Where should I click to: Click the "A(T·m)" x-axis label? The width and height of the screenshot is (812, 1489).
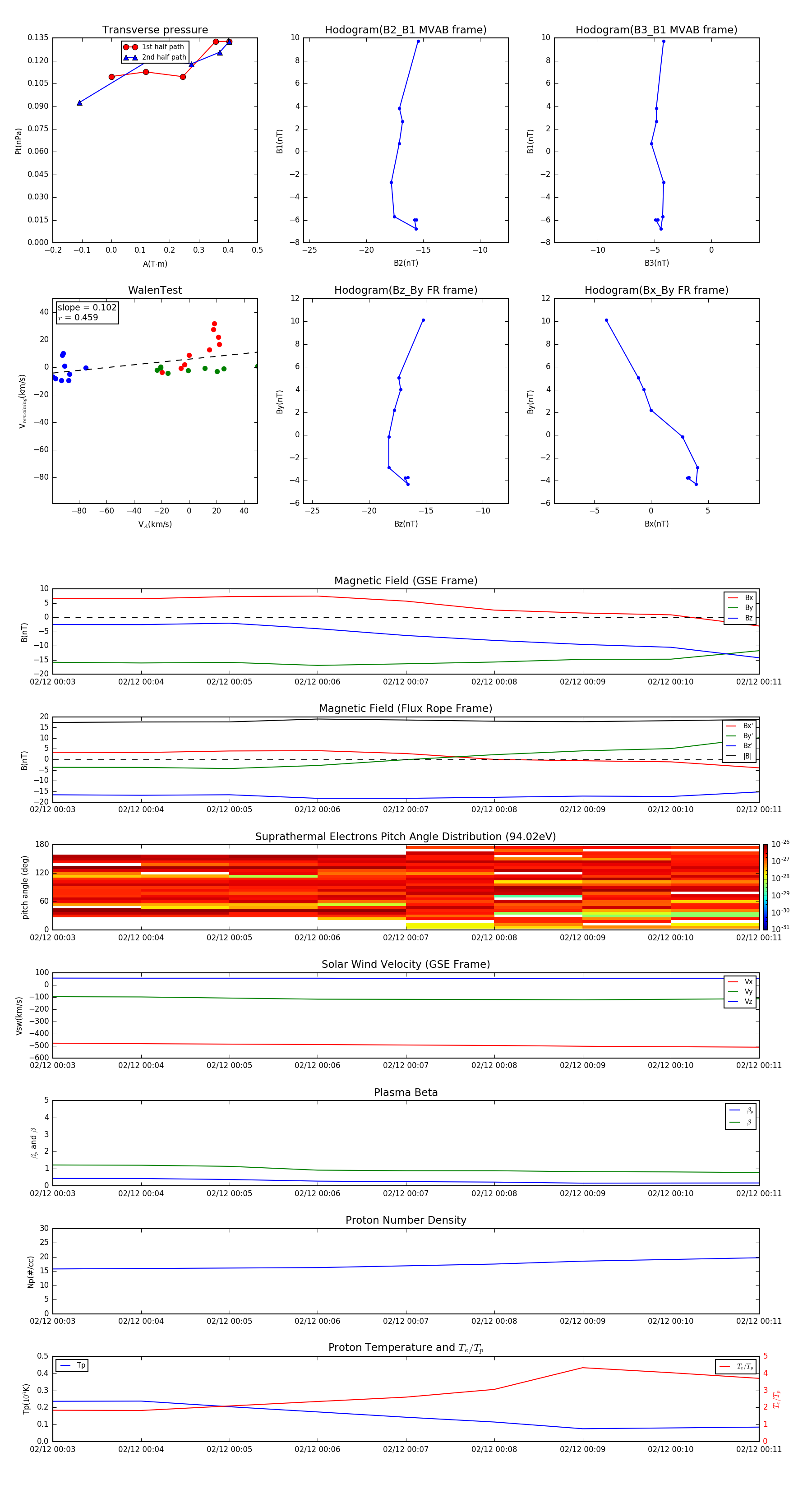click(x=155, y=264)
